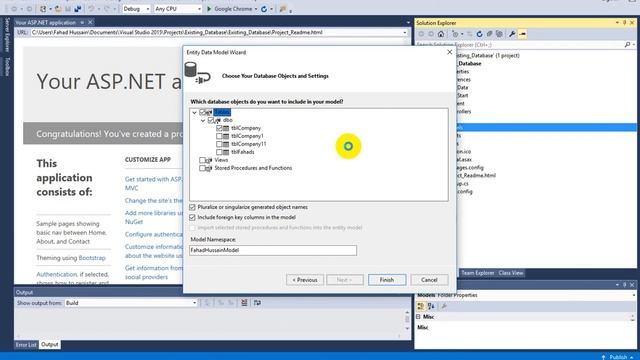640x360 pixels.
Task: Check the tblCompany1 table checkbox
Action: click(x=219, y=136)
